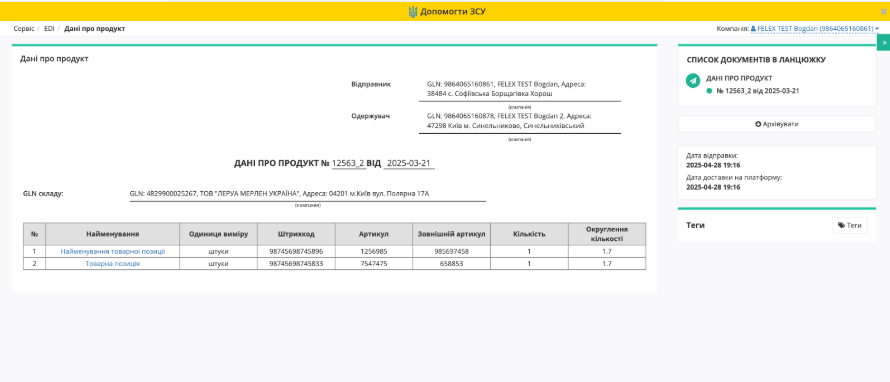The height and width of the screenshot is (382, 890).
Task: Click the green status dot near № 12563_2
Action: pyautogui.click(x=709, y=91)
